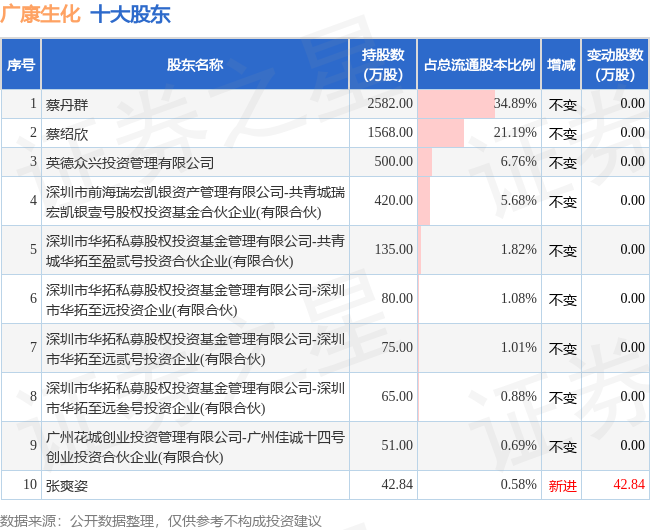Click the 6.76% percentage value
This screenshot has width=650, height=530.
tap(519, 161)
